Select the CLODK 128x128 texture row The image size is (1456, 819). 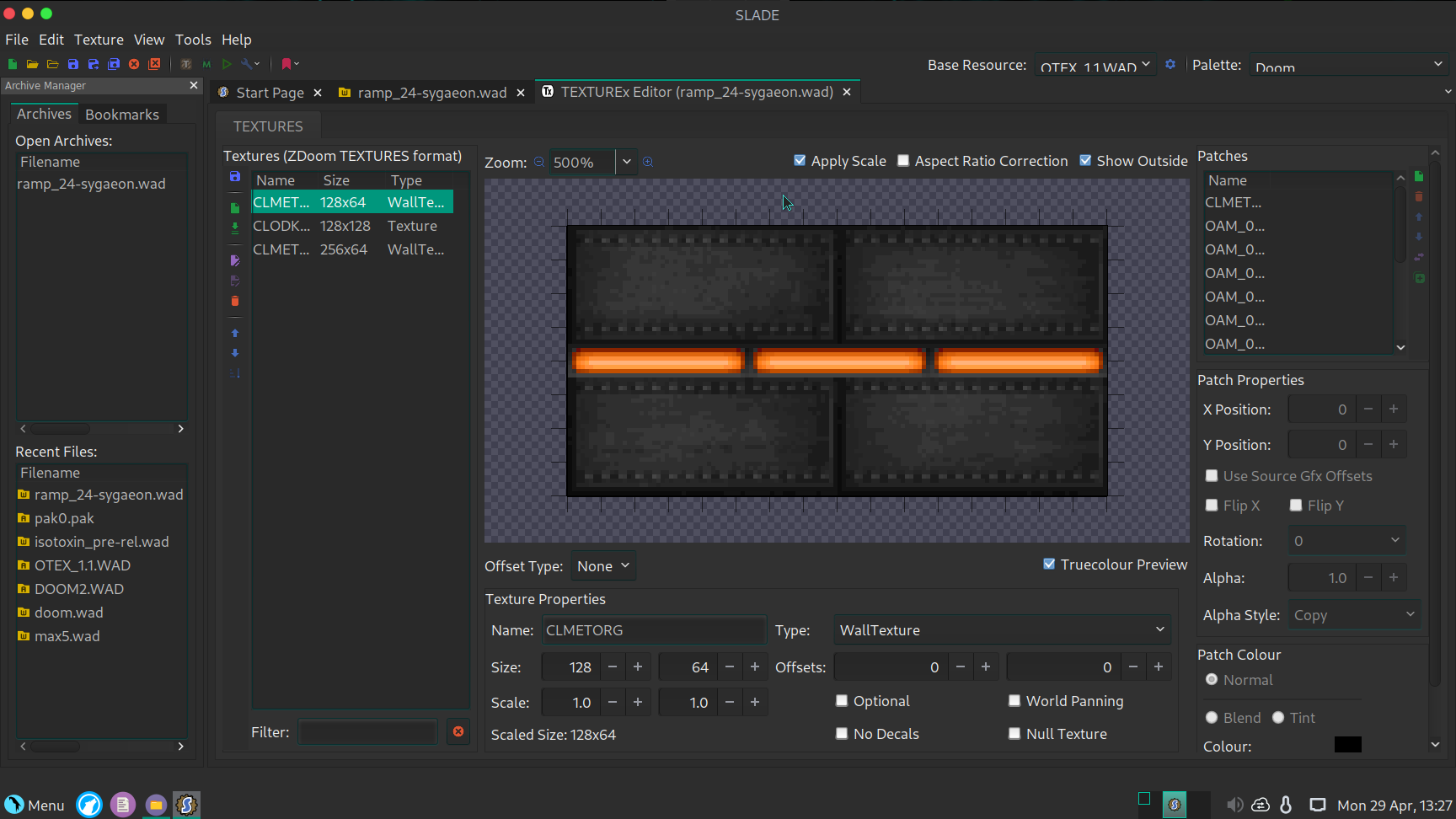pyautogui.click(x=352, y=226)
